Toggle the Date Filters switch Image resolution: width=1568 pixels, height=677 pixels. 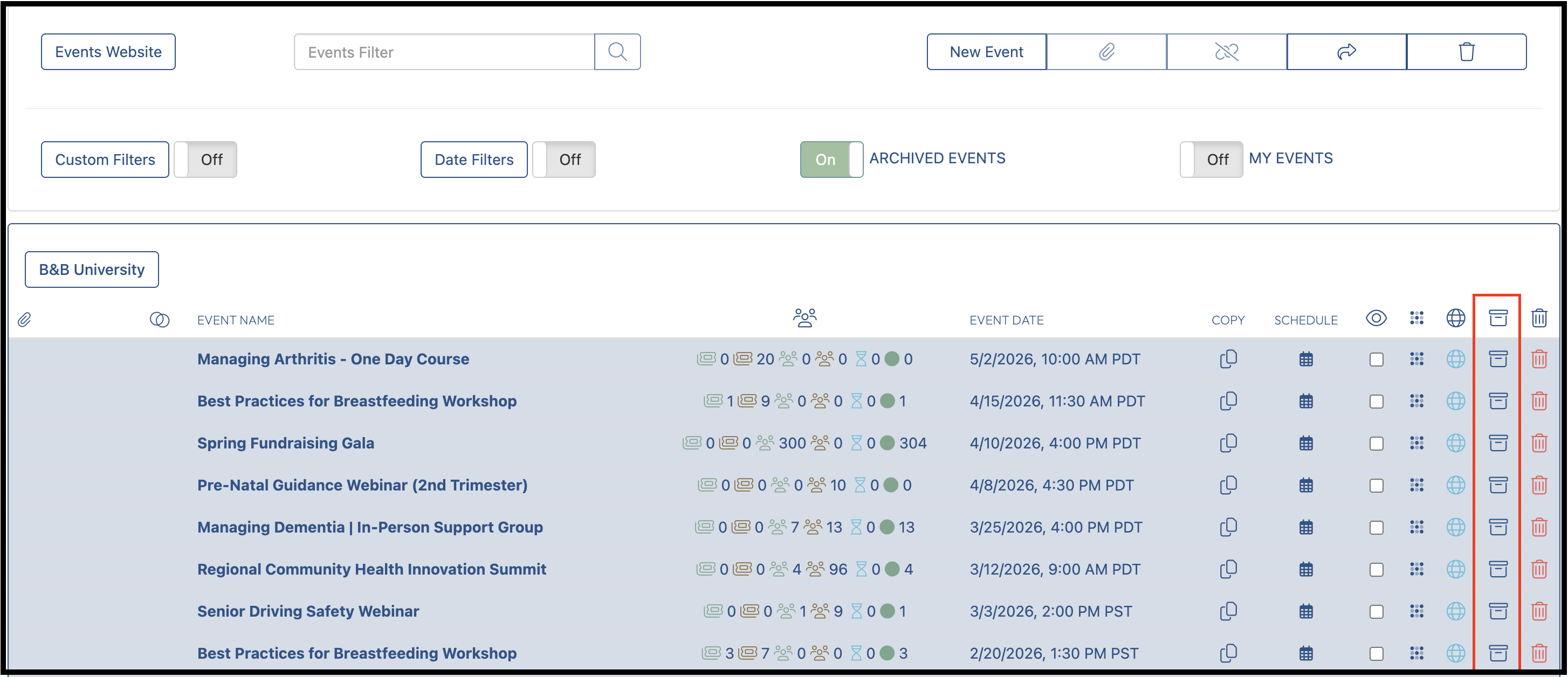[x=563, y=160]
